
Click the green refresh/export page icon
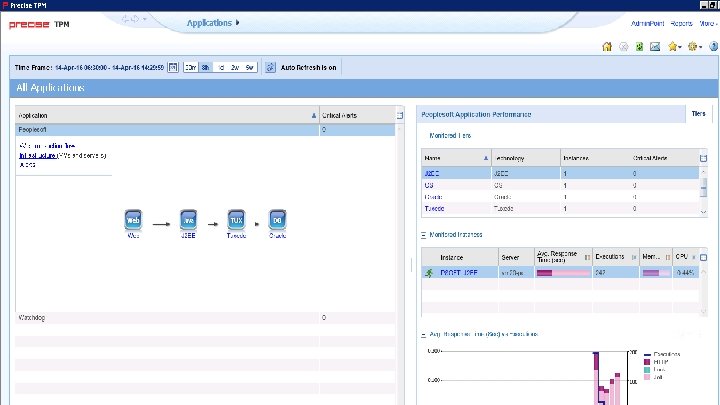pos(639,46)
